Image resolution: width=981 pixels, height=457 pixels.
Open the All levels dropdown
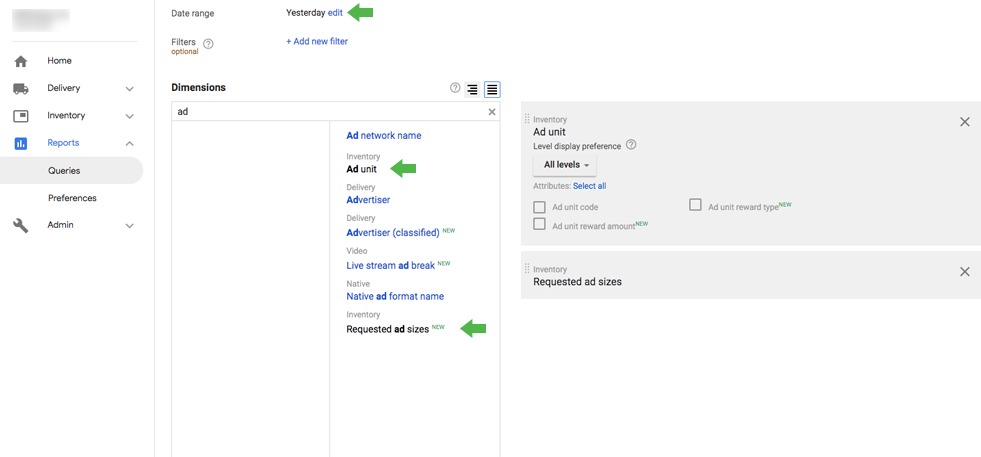click(x=565, y=165)
